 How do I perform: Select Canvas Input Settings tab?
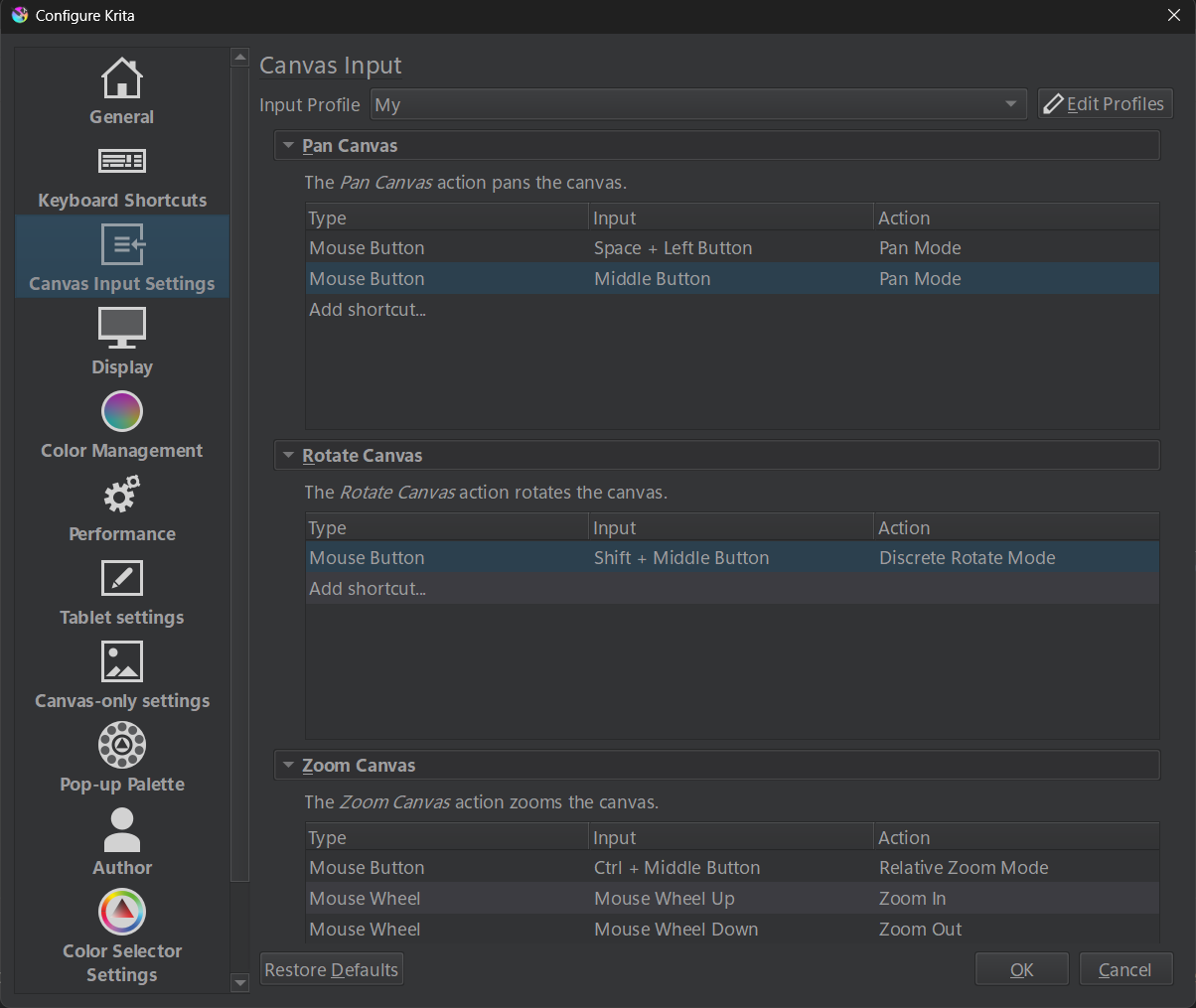pos(122,256)
